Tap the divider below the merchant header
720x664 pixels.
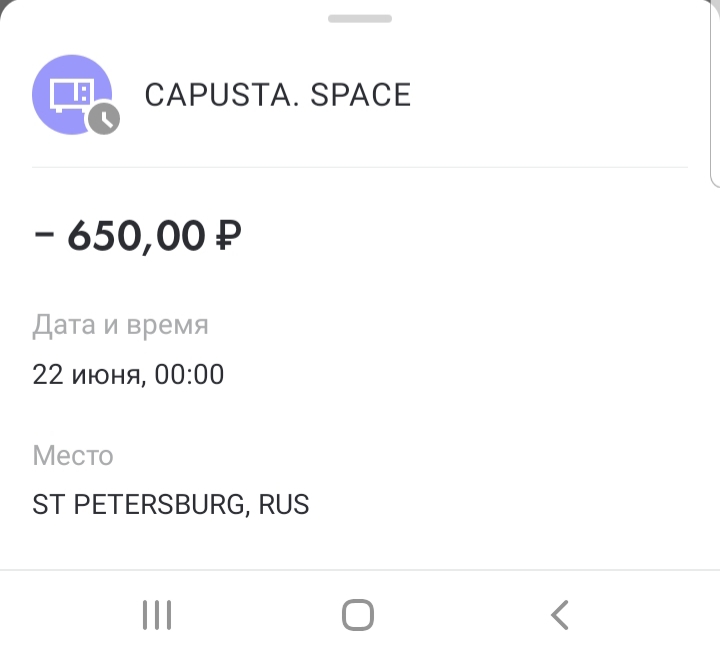[360, 168]
